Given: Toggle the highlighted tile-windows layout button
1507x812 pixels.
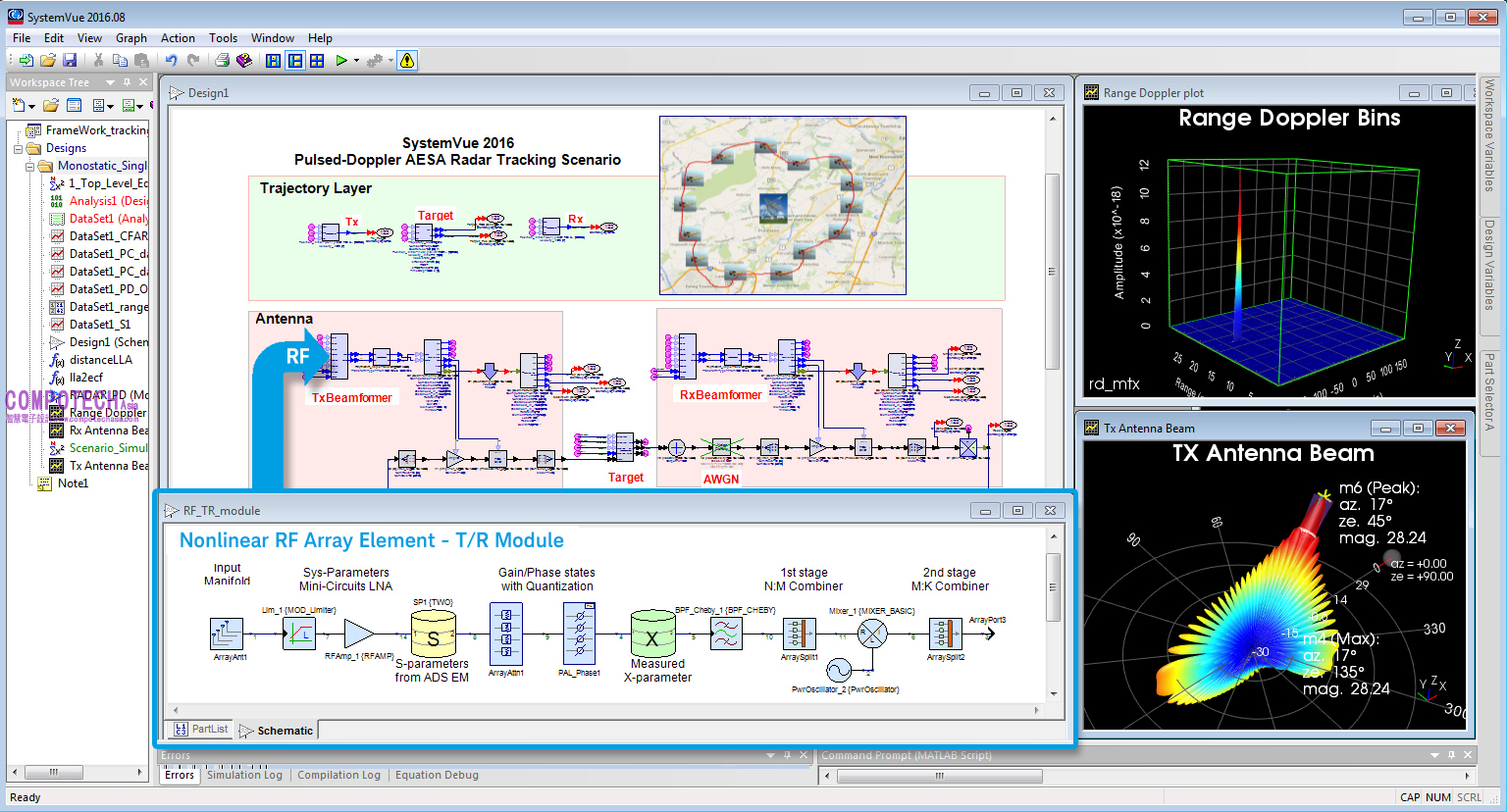Looking at the screenshot, I should pos(294,61).
